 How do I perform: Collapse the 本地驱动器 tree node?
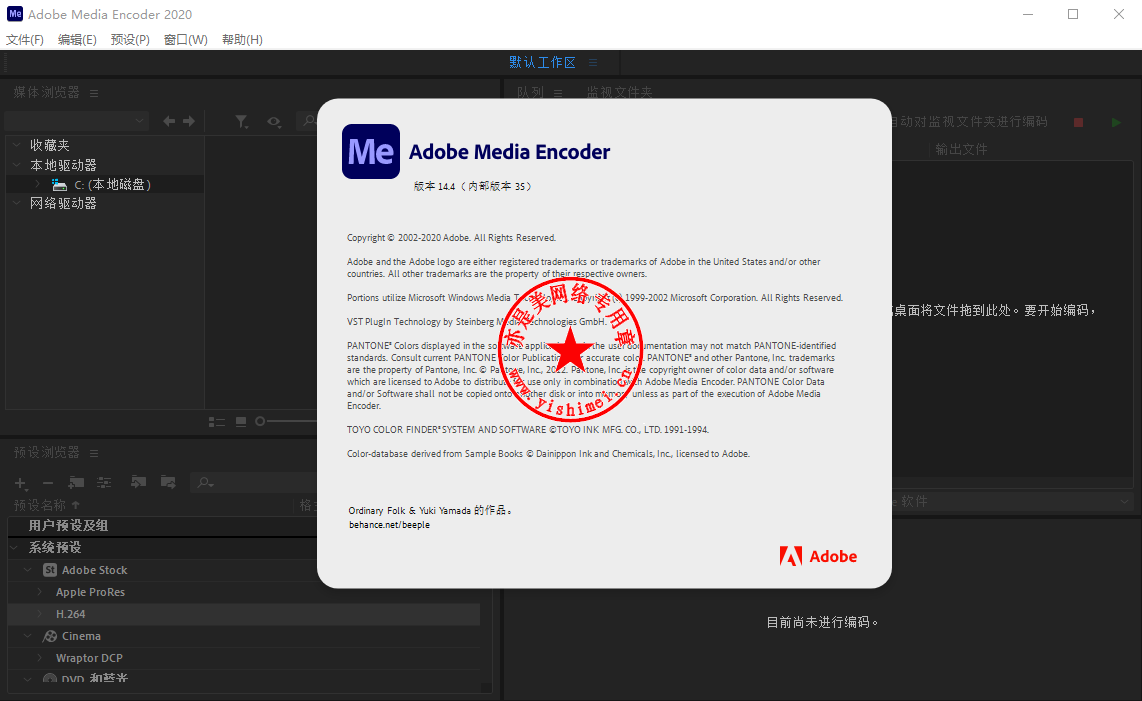(17, 165)
